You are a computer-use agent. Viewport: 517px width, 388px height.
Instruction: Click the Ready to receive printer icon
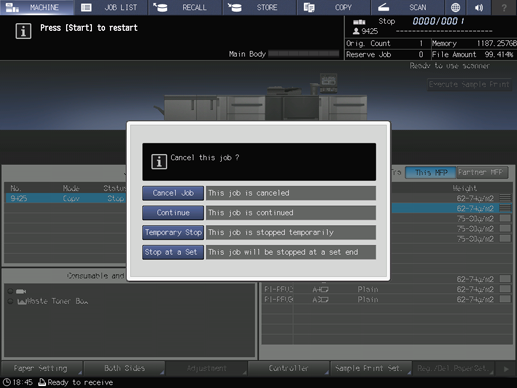(42, 382)
